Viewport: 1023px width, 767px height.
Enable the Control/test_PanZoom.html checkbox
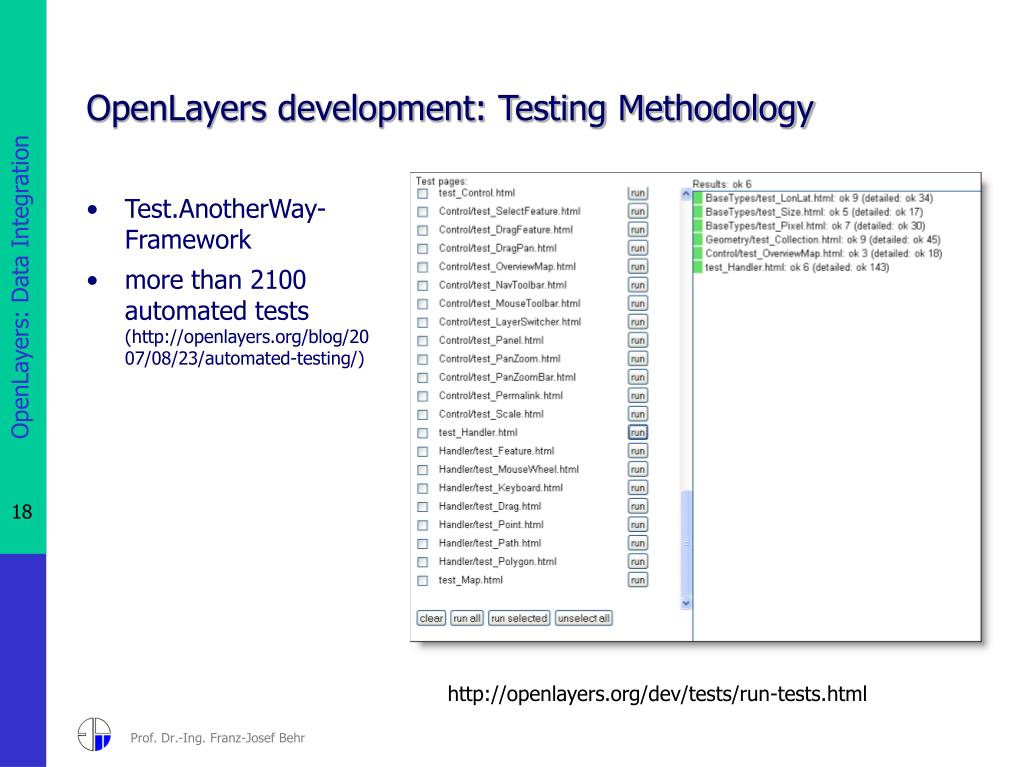(x=423, y=359)
